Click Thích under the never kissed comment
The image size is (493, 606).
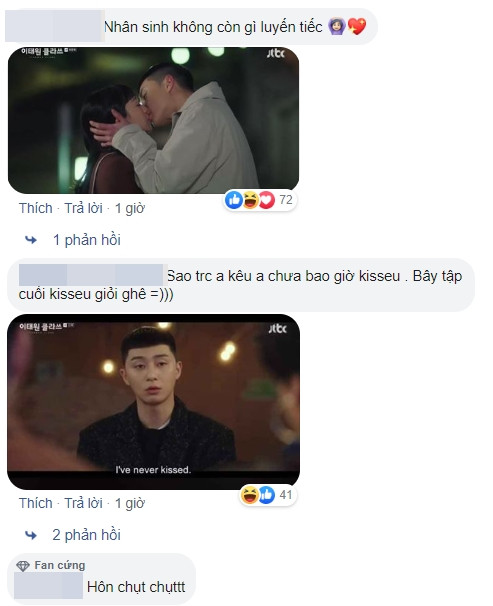pyautogui.click(x=36, y=503)
